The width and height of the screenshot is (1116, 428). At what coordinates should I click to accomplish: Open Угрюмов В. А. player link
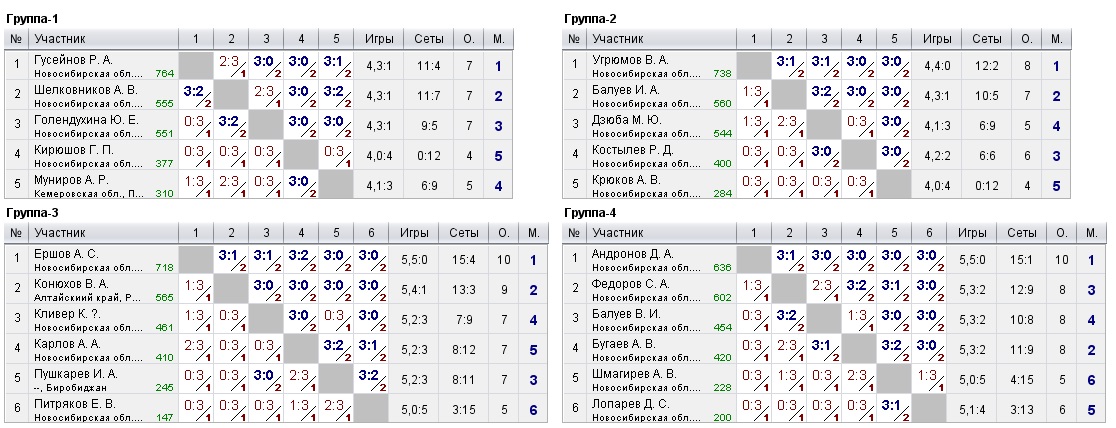click(x=630, y=60)
